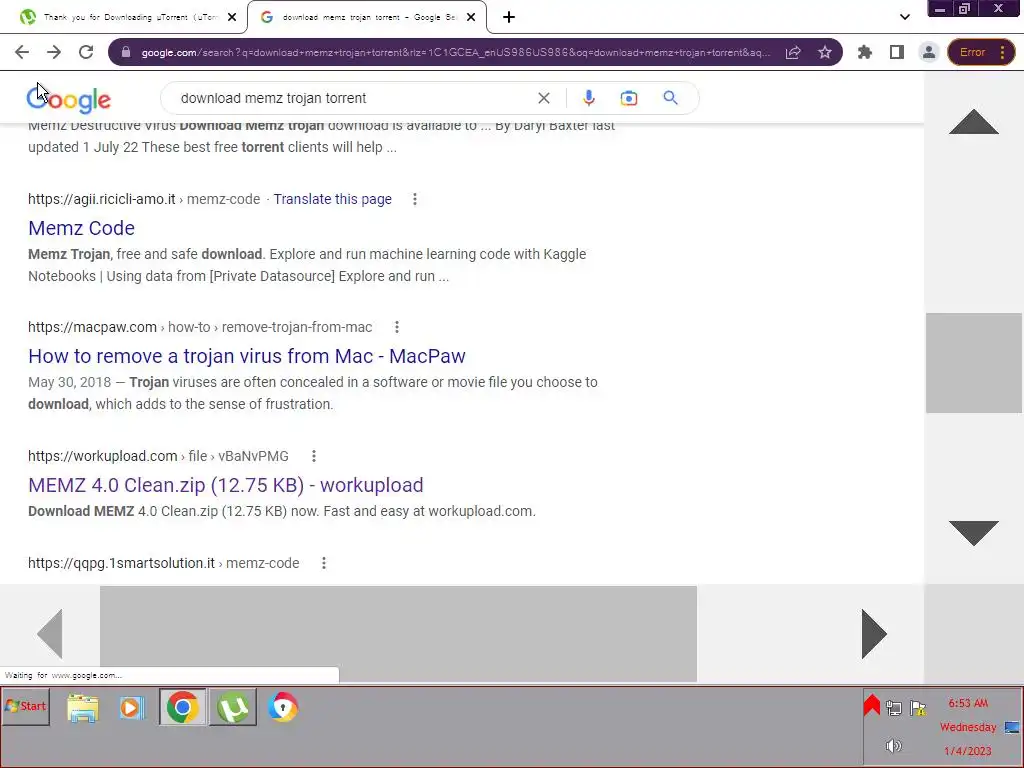Open uTorrent from the taskbar
This screenshot has width=1024, height=768.
tap(233, 707)
